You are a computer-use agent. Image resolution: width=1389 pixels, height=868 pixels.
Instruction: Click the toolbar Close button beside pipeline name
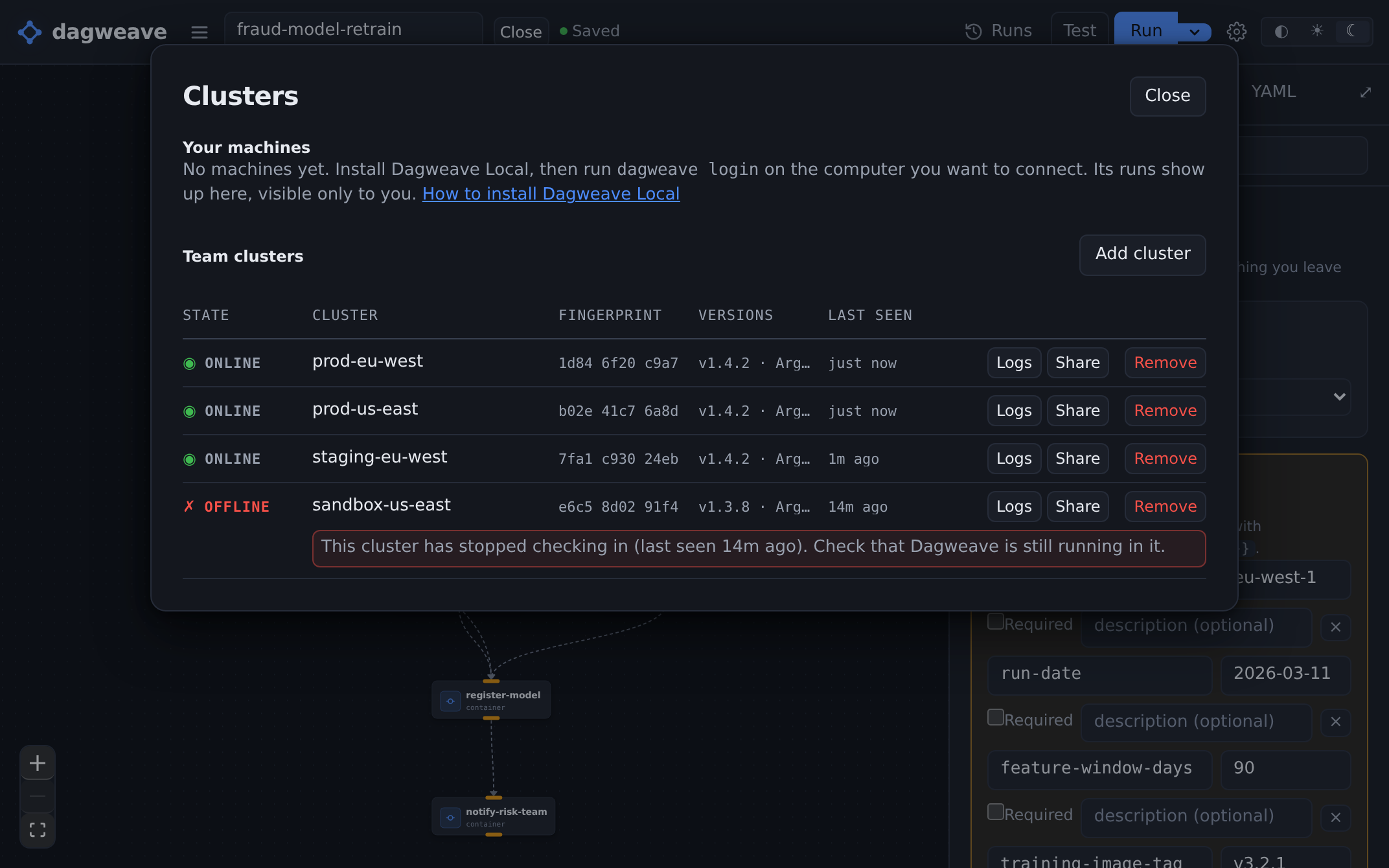click(x=521, y=32)
